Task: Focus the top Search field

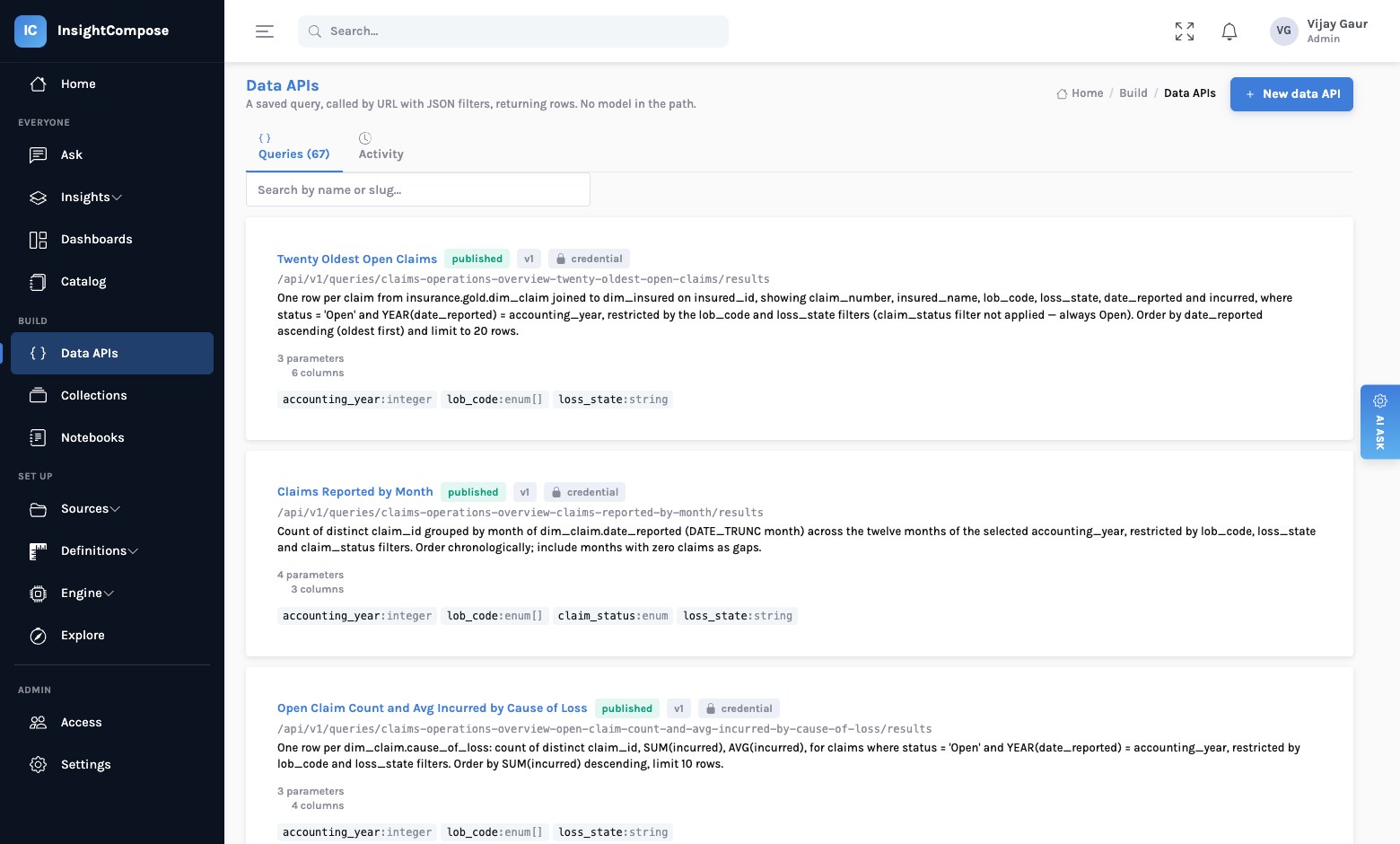Action: (513, 31)
